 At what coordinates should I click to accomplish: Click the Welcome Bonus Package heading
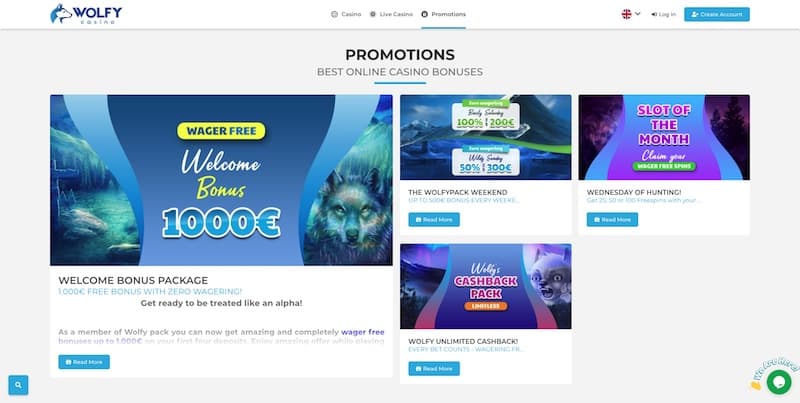click(x=133, y=280)
